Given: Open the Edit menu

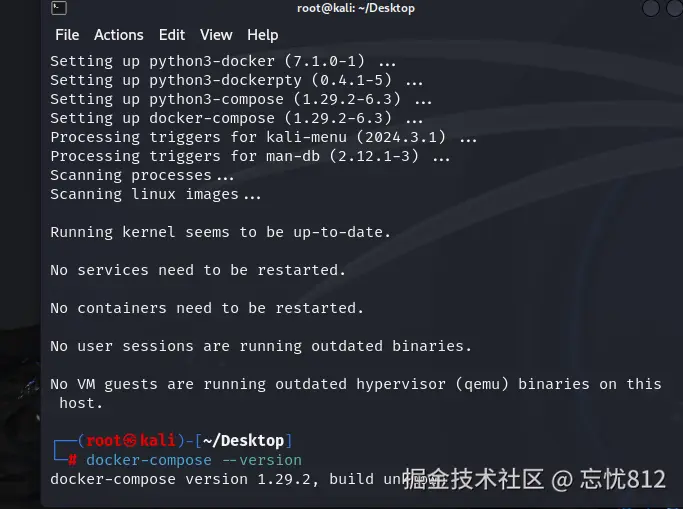Looking at the screenshot, I should (x=172, y=35).
